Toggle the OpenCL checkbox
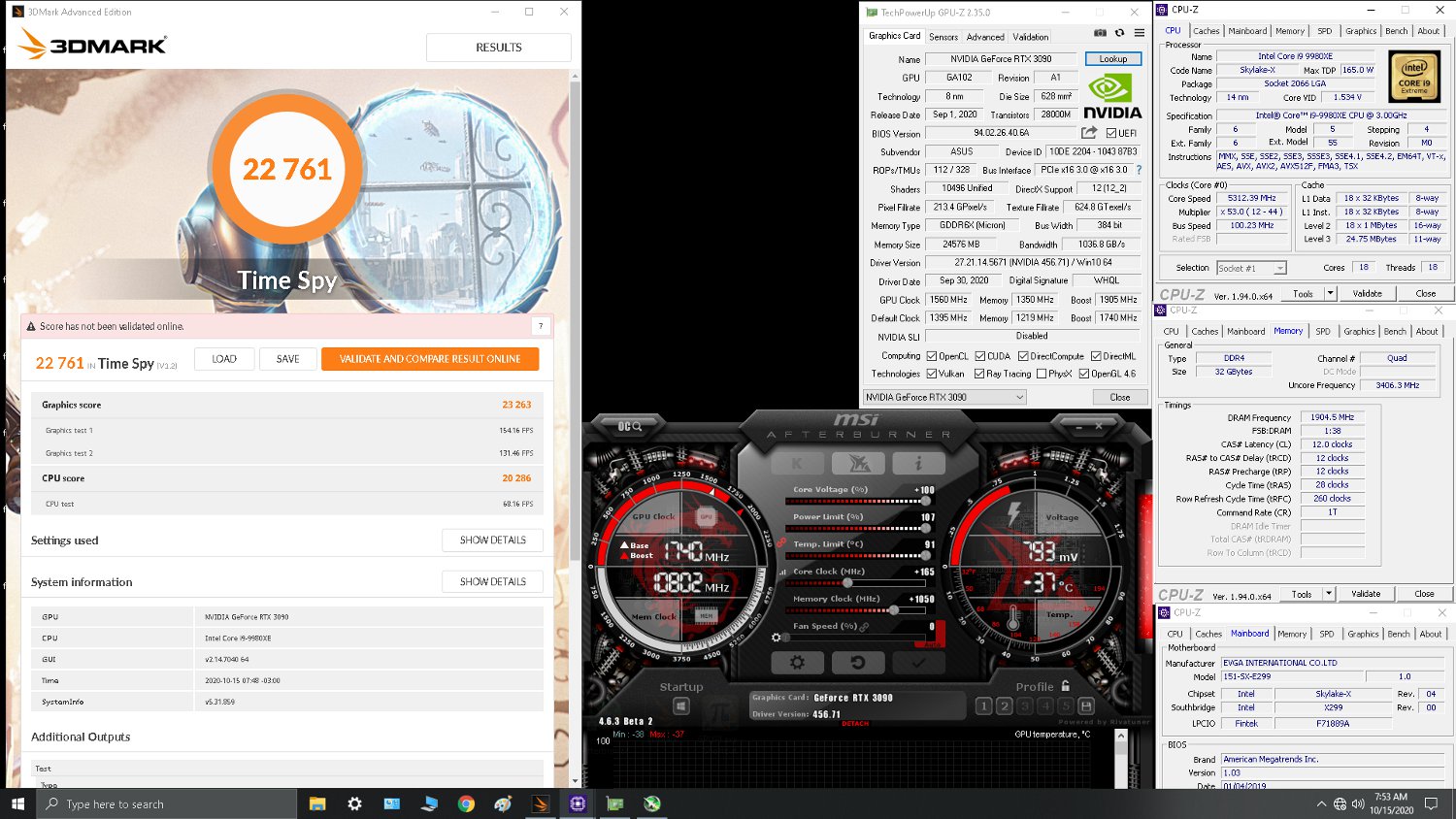The width and height of the screenshot is (1456, 819). (x=932, y=356)
